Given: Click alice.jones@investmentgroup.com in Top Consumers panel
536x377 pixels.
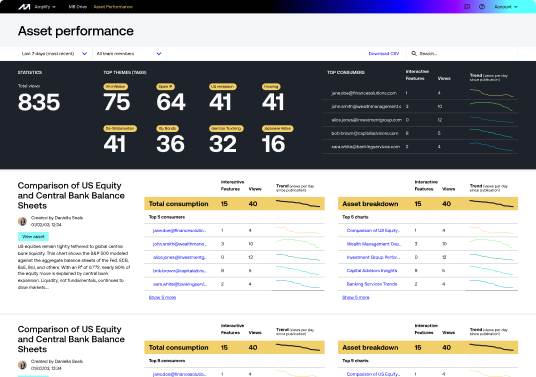Looking at the screenshot, I should point(366,120).
